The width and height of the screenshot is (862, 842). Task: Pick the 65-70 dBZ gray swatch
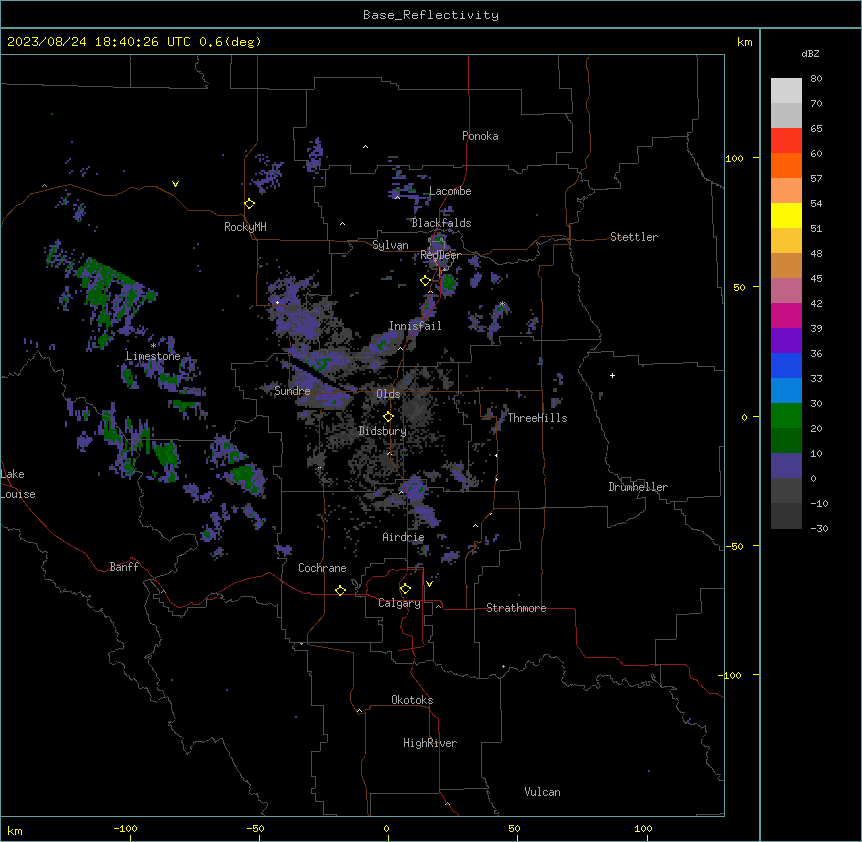pos(786,115)
